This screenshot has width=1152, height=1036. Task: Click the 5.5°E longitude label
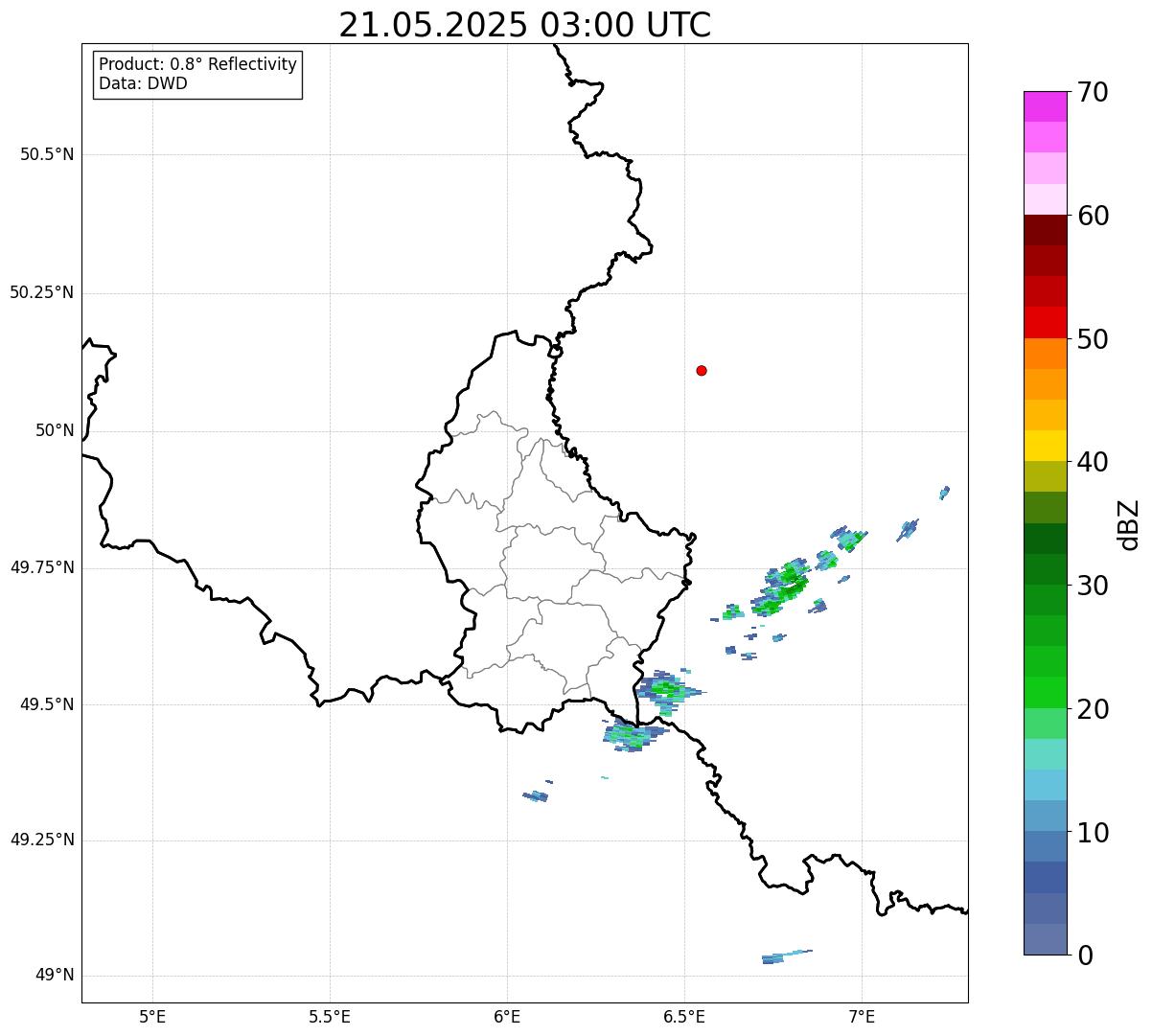tap(330, 1017)
